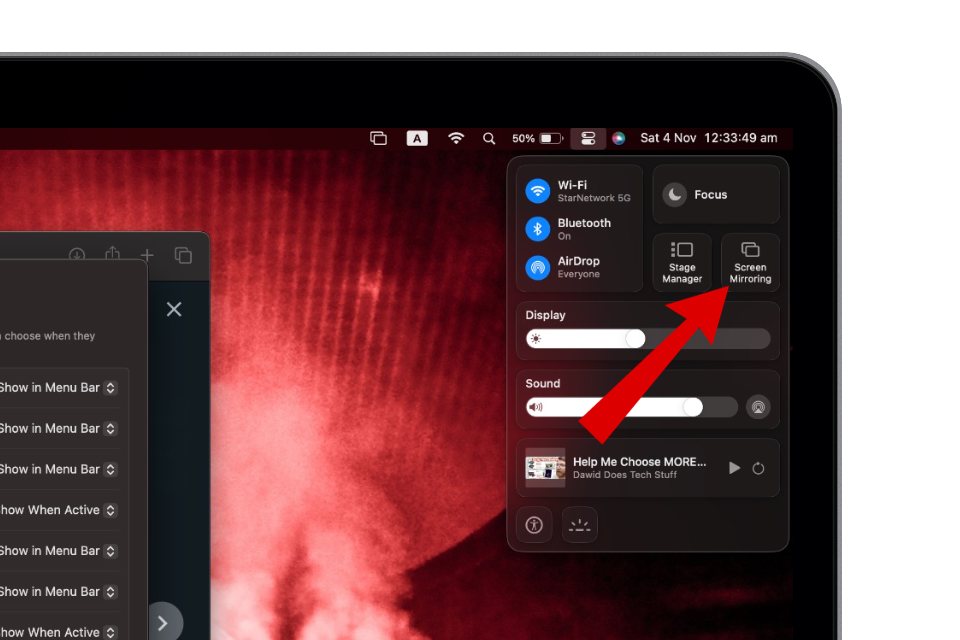Open Wi-Fi status icon in menu bar

(456, 138)
